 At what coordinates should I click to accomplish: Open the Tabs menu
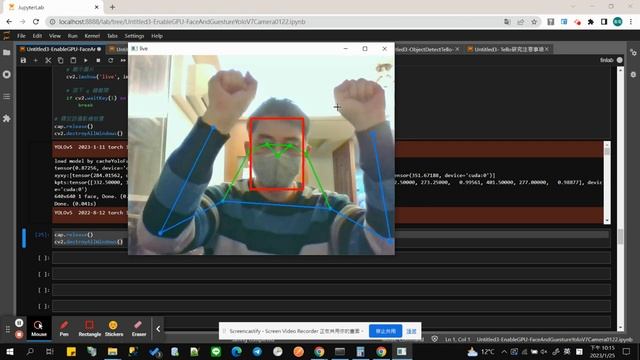(112, 36)
